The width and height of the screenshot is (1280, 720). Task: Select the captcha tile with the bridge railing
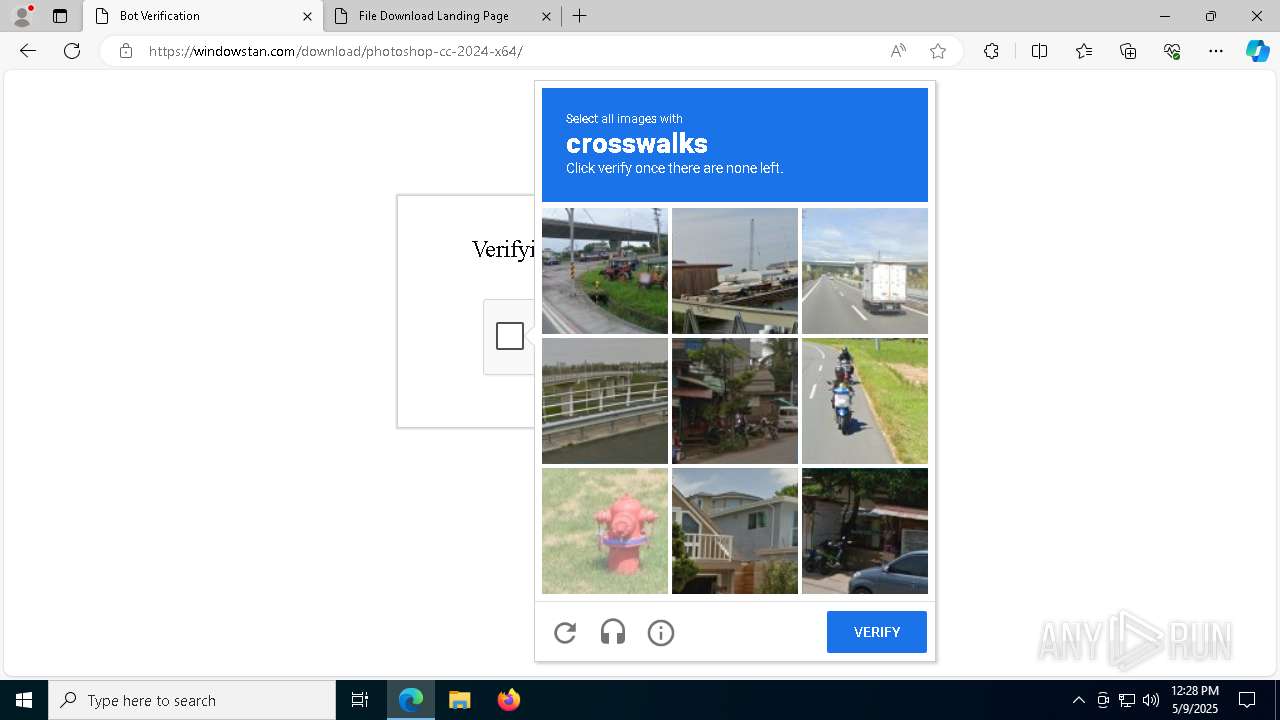tap(605, 401)
